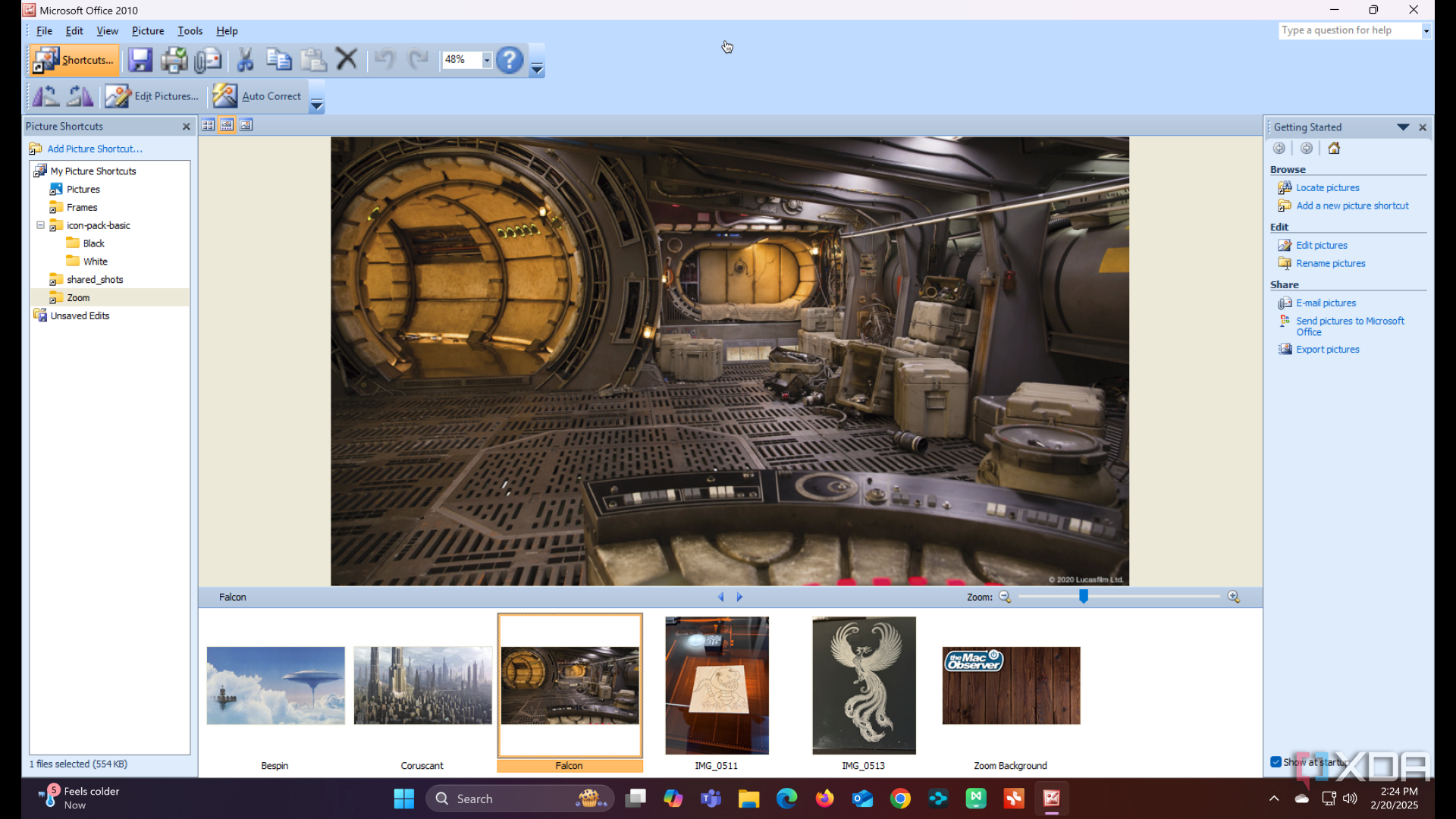Cut the selected picture
The height and width of the screenshot is (819, 1456).
(245, 59)
